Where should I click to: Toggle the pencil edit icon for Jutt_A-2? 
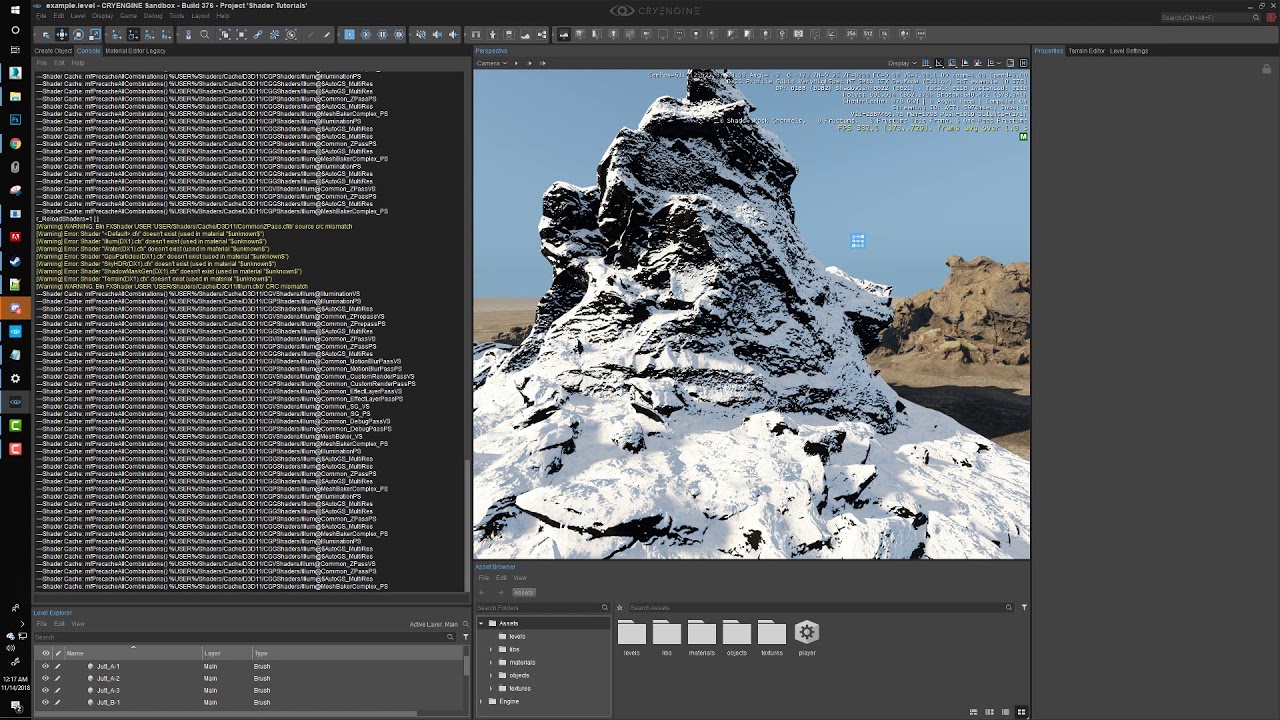pyautogui.click(x=57, y=678)
